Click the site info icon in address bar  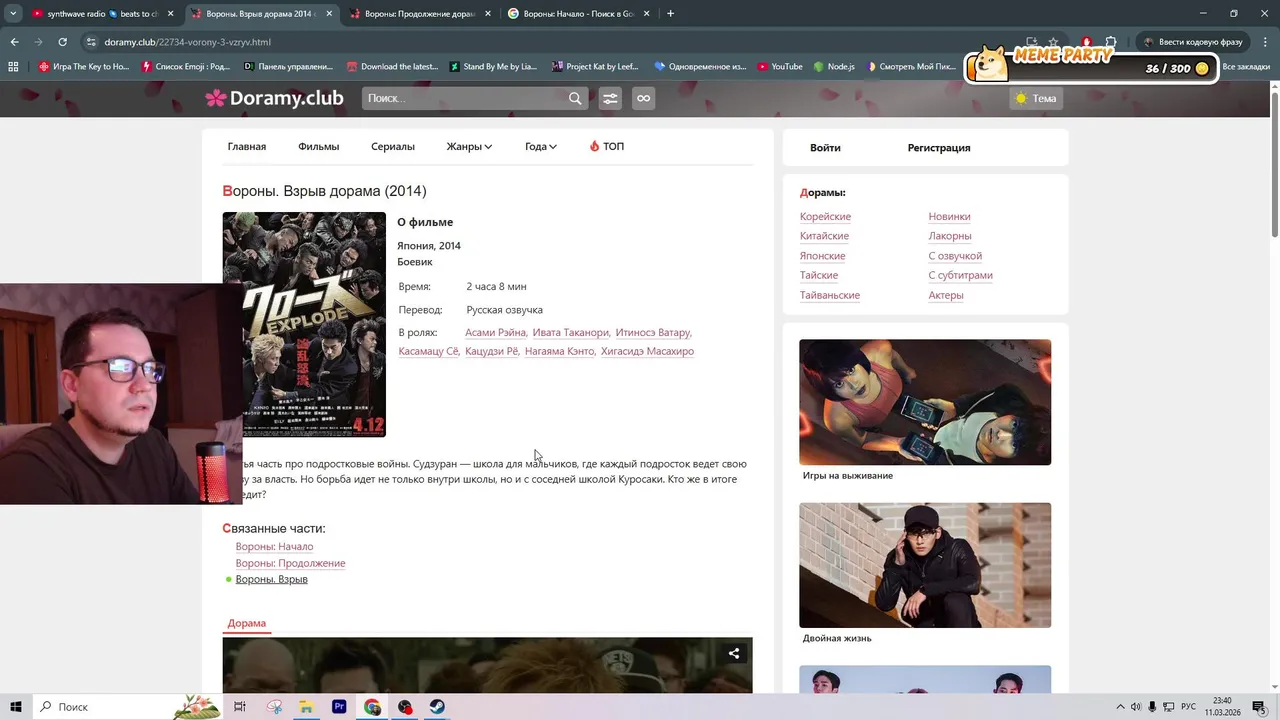[x=91, y=42]
